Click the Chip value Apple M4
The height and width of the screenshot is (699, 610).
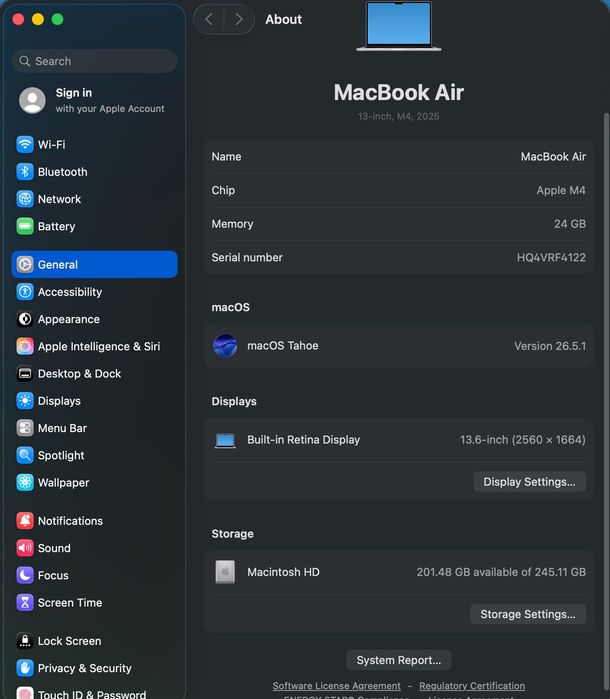coord(561,190)
